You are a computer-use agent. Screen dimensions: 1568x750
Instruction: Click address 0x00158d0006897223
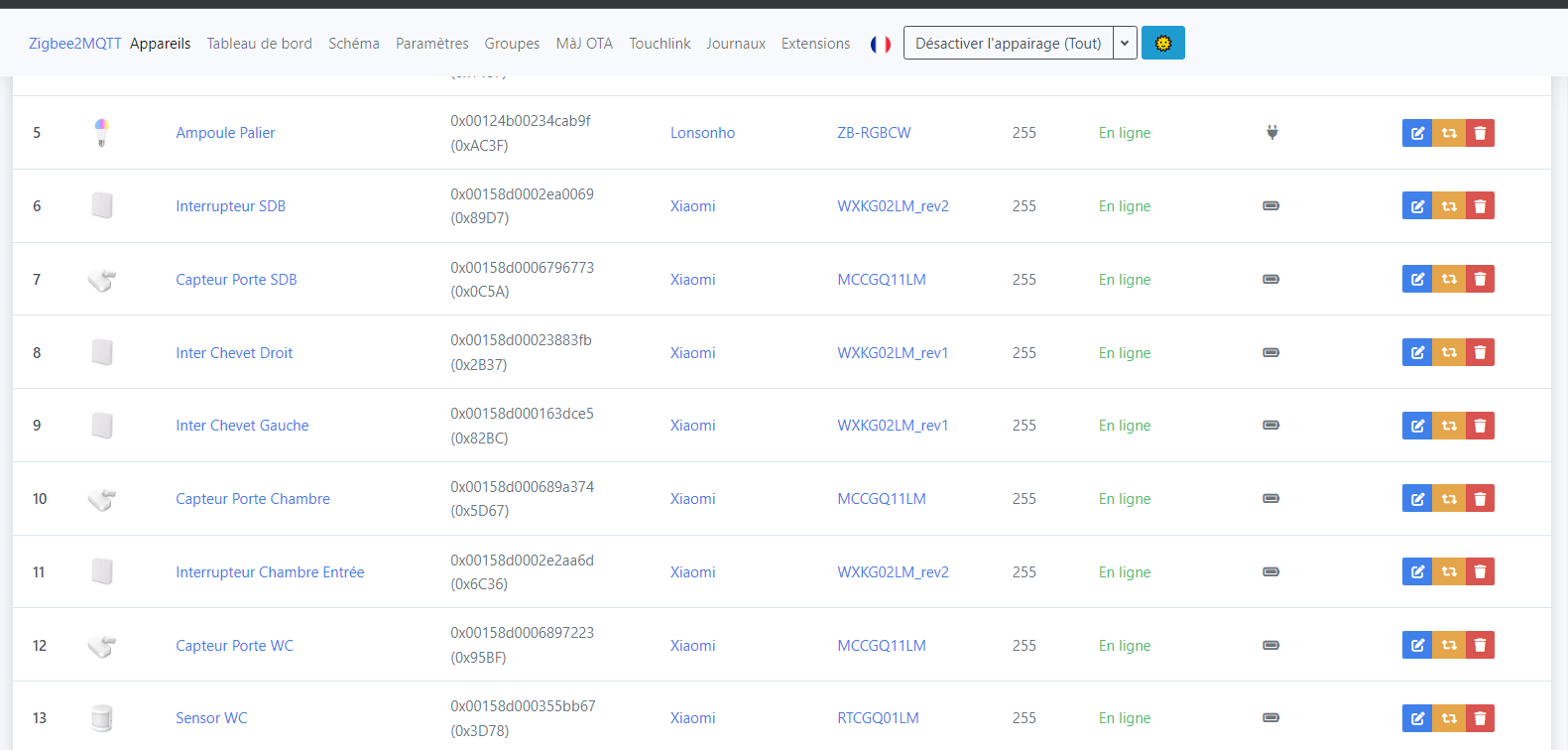(522, 633)
